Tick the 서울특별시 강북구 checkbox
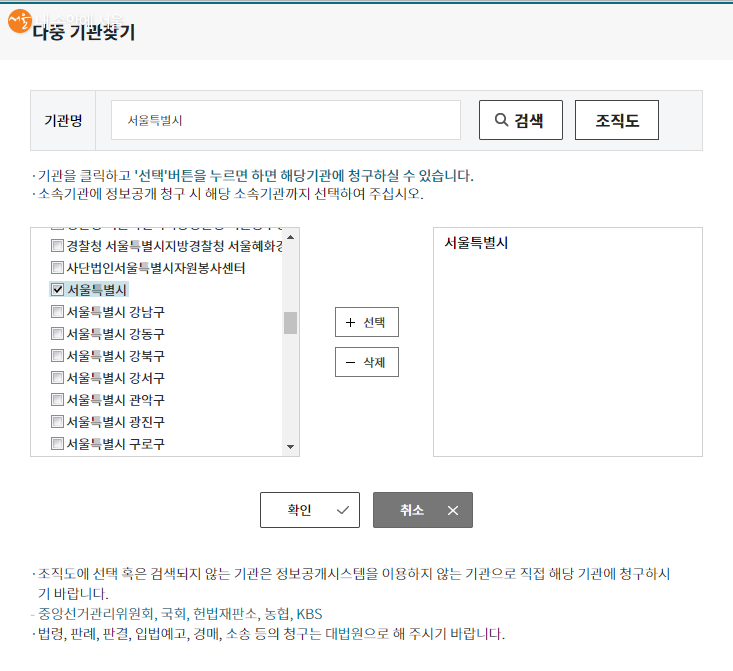733x671 pixels. pos(57,356)
